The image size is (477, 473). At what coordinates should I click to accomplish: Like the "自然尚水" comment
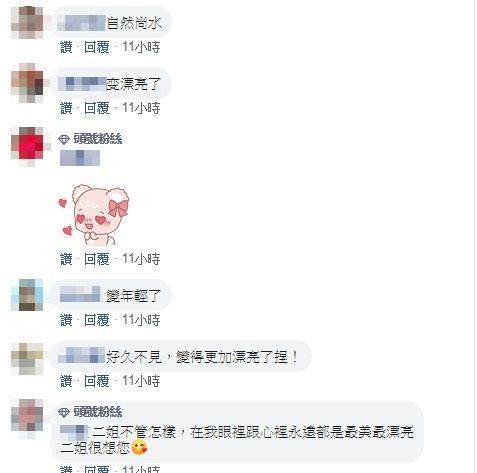pyautogui.click(x=66, y=47)
